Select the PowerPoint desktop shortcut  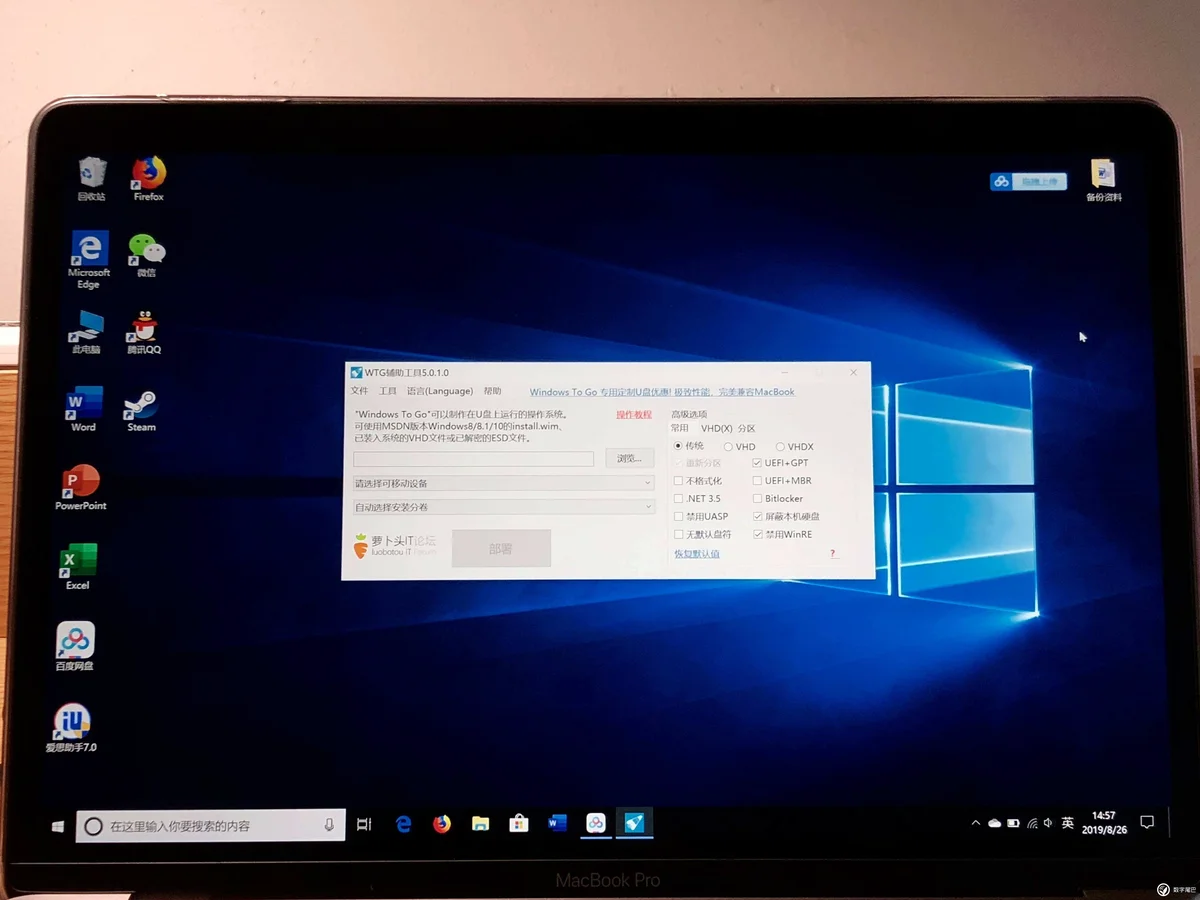(x=81, y=488)
